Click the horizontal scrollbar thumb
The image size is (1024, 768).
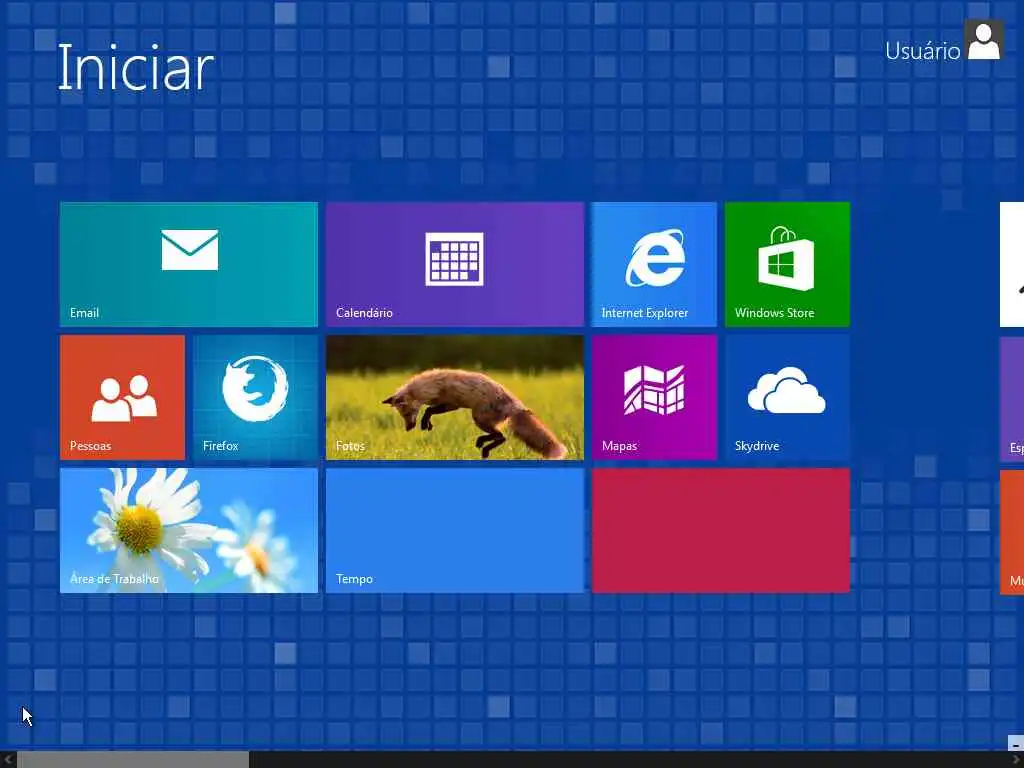(133, 760)
